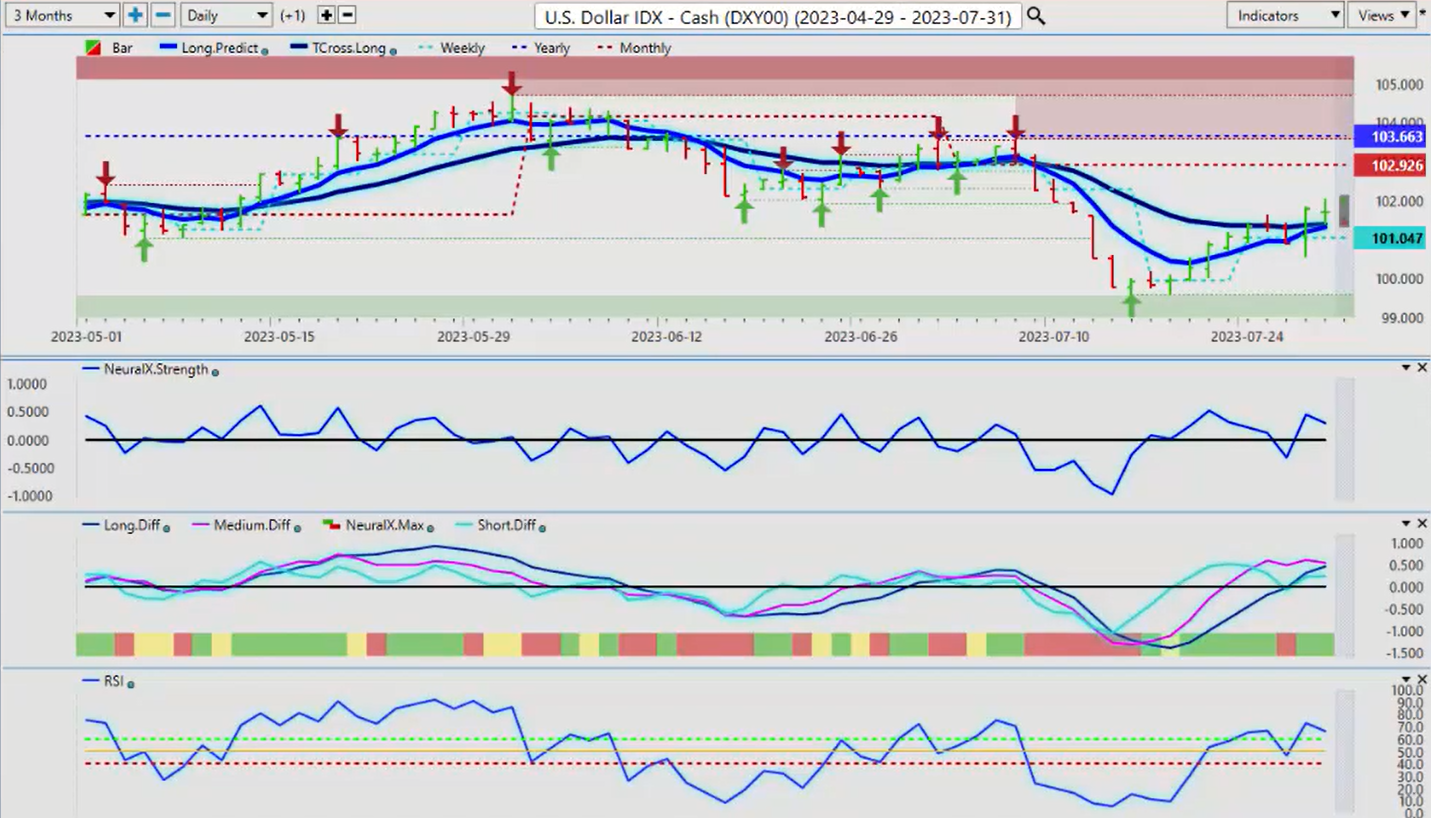Screen dimensions: 1431x818
Task: Click the green up arrow at the mid-July low
Action: pos(1131,304)
